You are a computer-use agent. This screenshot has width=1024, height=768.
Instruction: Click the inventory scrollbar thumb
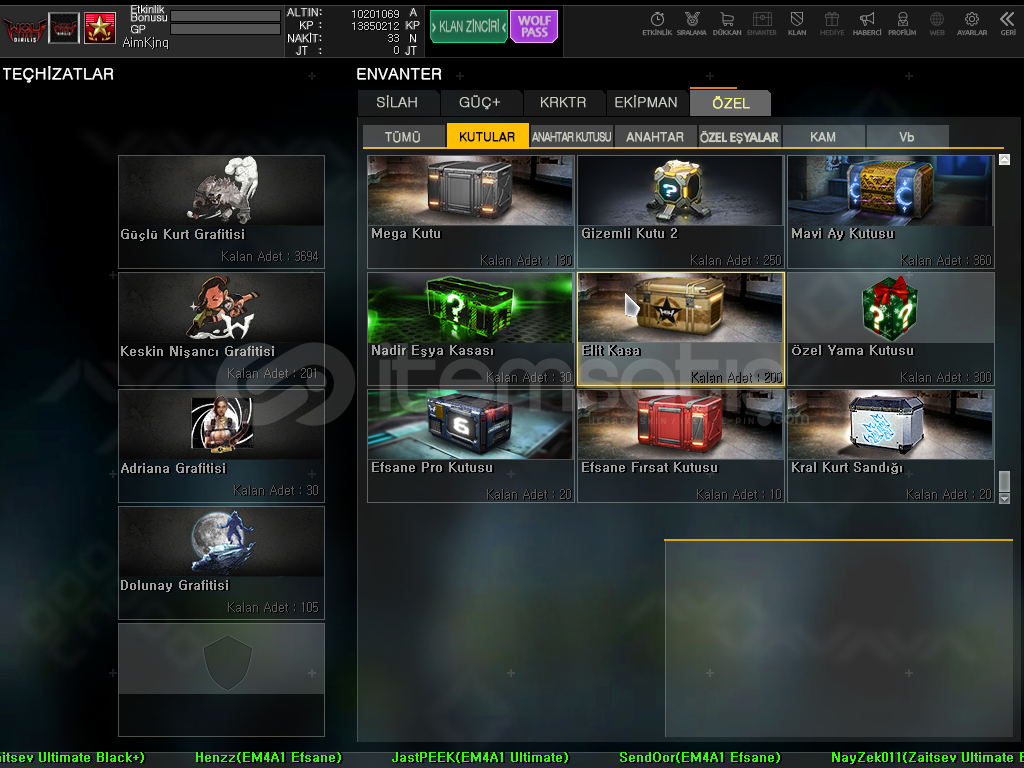1004,481
